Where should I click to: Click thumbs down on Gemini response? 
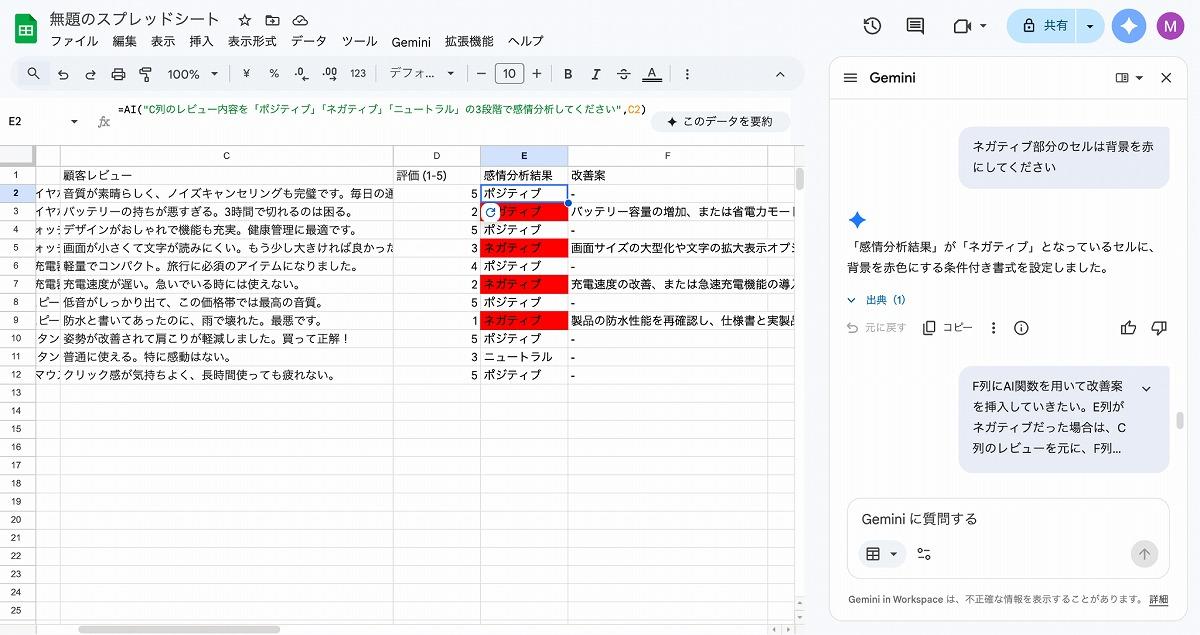click(1159, 328)
